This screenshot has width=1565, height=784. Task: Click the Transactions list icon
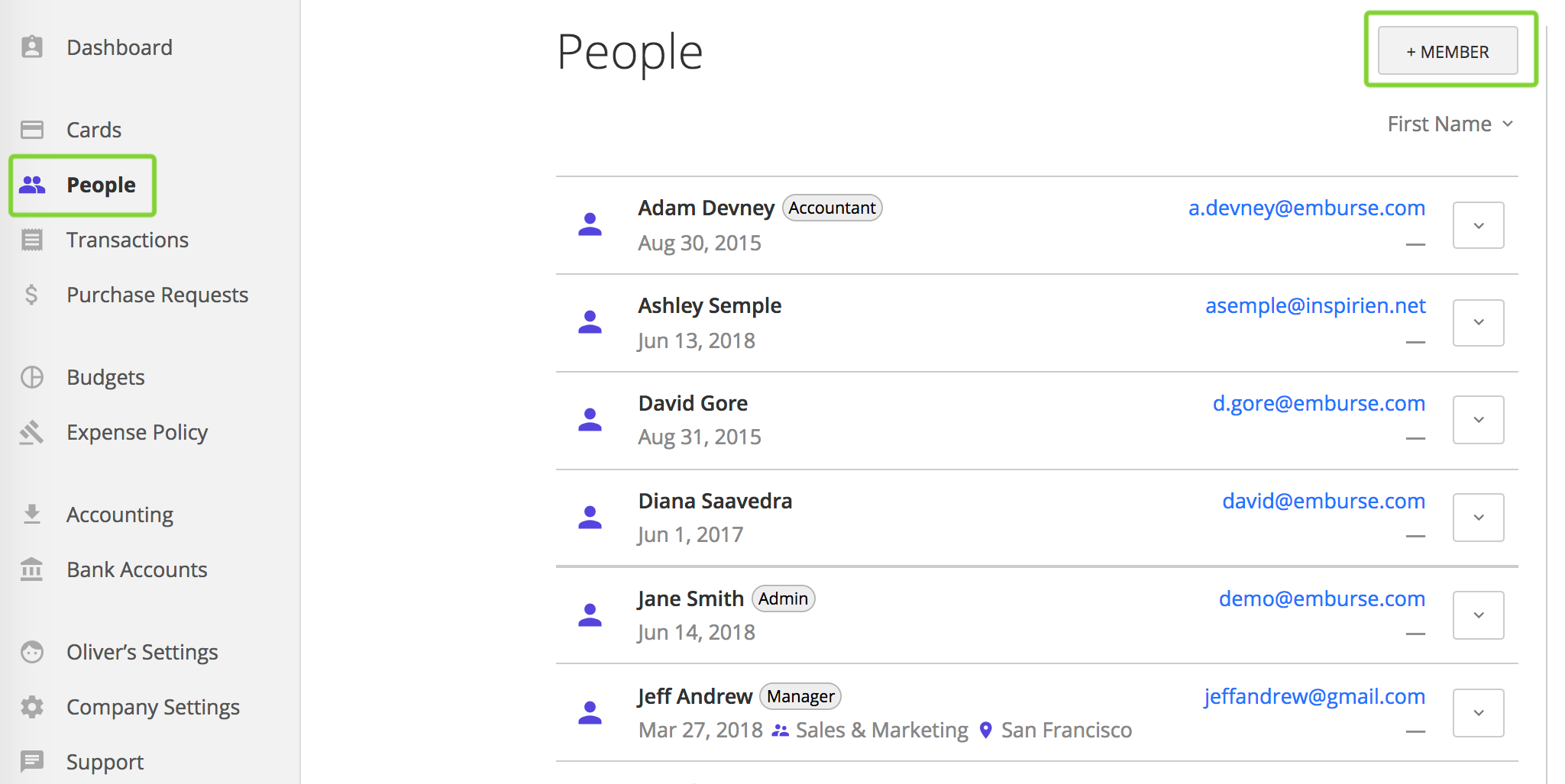pos(32,240)
